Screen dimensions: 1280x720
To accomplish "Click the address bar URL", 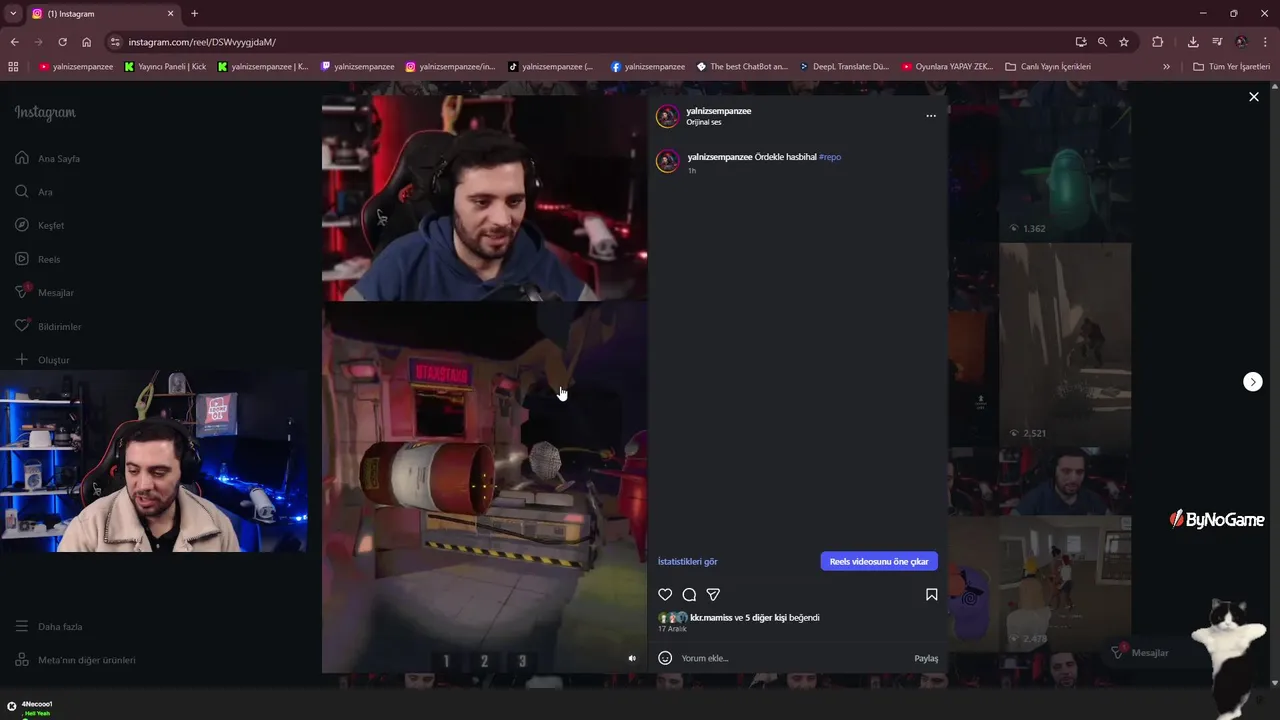I will pos(202,42).
